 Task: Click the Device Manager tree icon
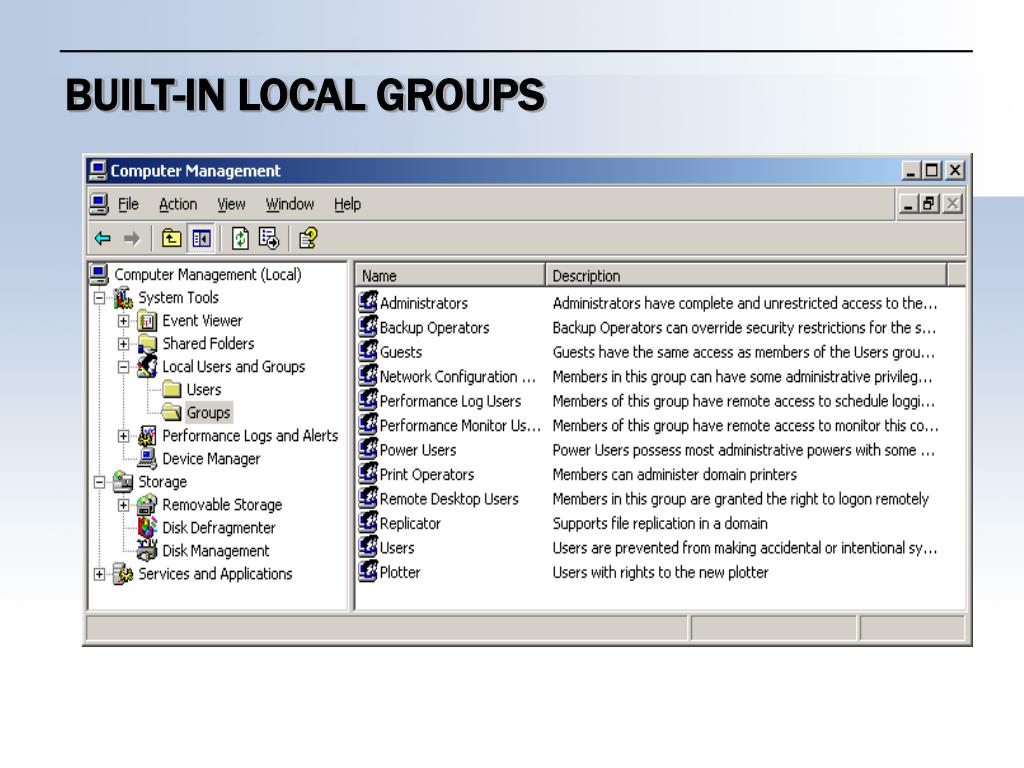click(x=148, y=458)
